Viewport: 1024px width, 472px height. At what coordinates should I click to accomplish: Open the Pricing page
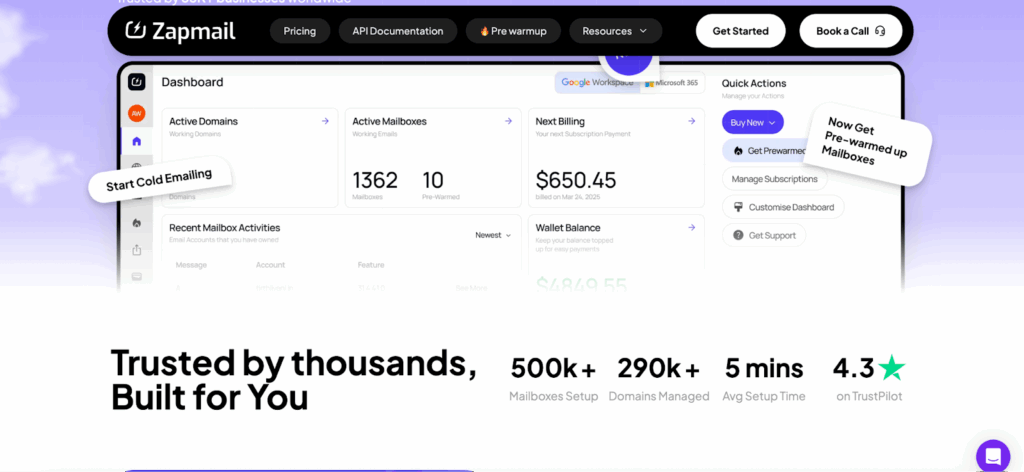300,31
